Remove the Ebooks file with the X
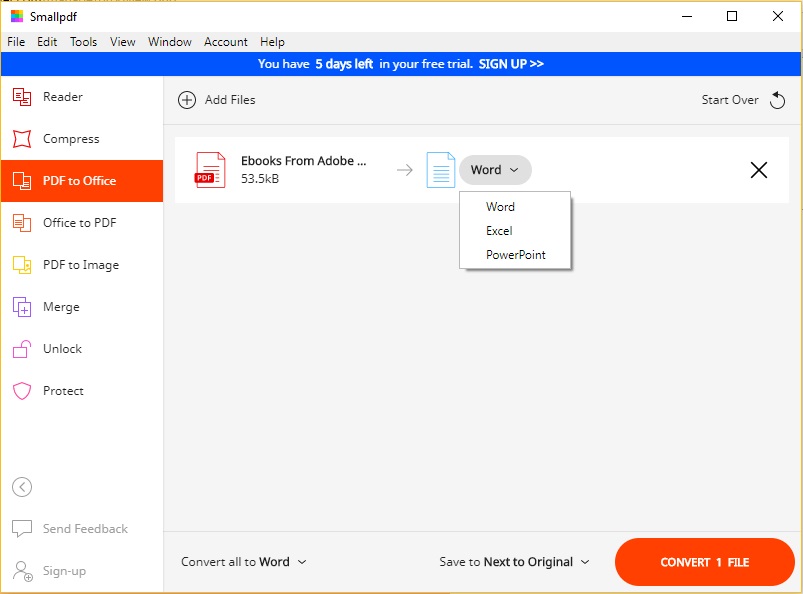 pos(759,170)
